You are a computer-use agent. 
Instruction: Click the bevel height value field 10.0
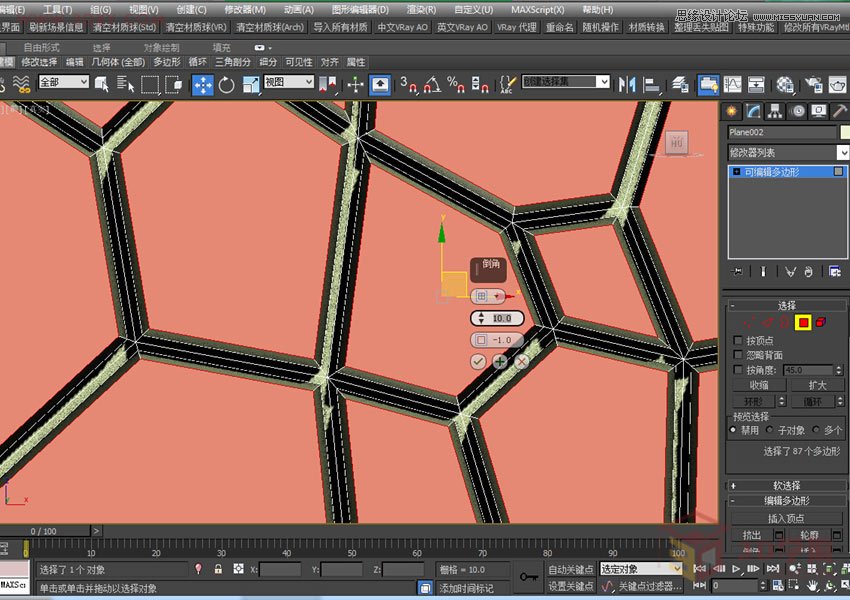[503, 318]
